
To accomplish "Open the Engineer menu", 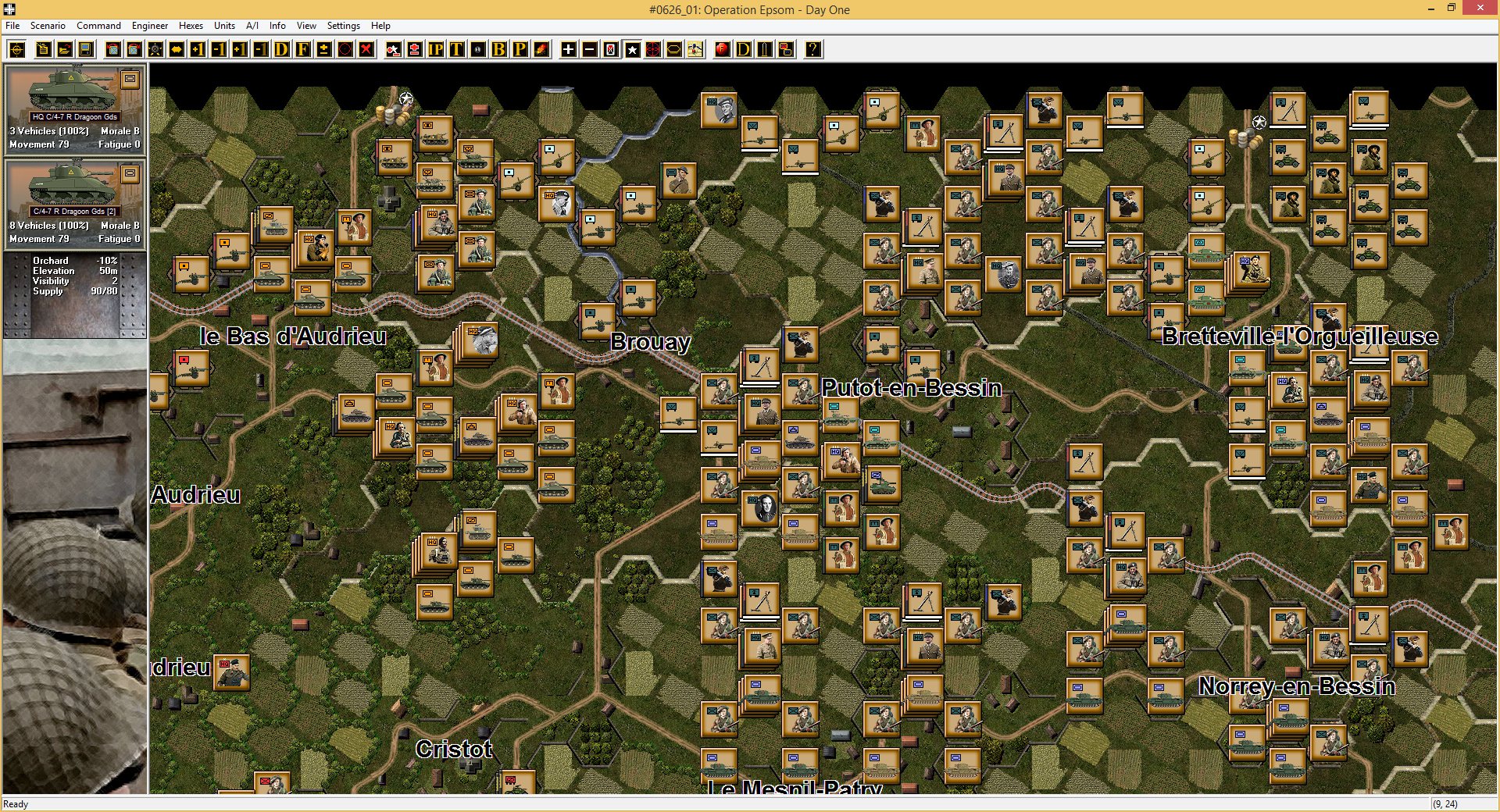I will pos(150,26).
